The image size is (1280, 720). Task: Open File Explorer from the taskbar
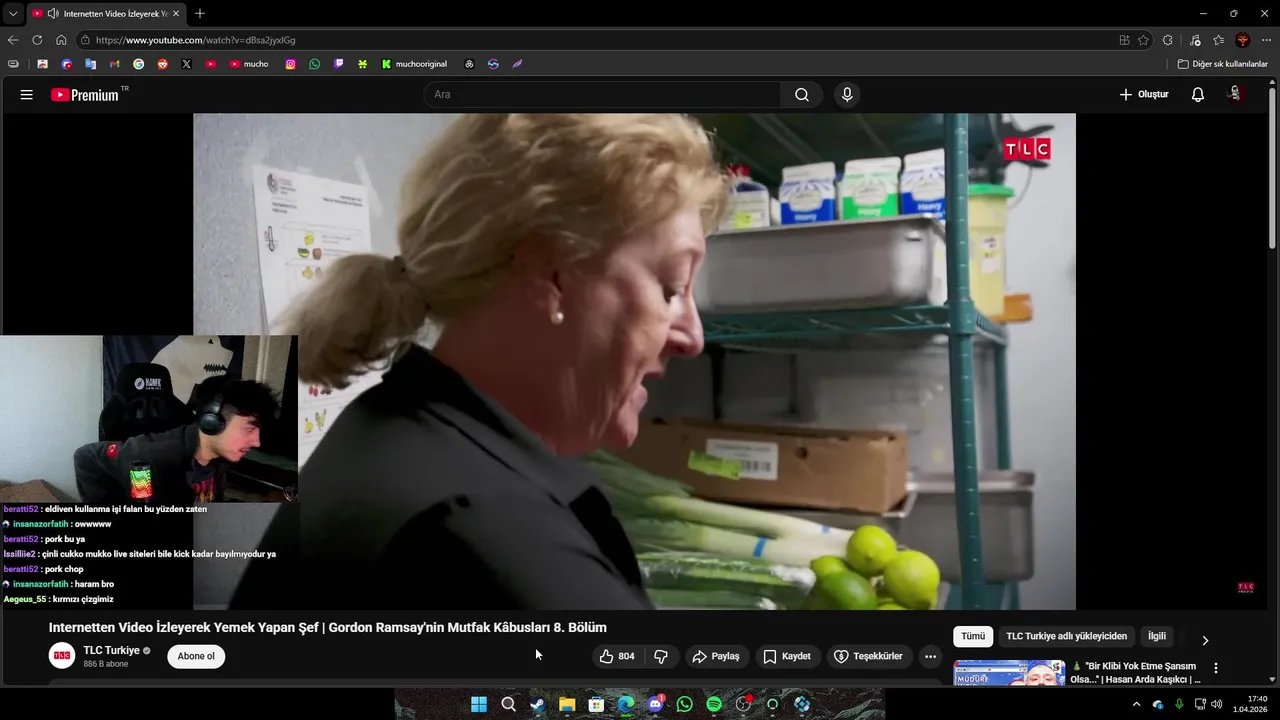coord(567,704)
